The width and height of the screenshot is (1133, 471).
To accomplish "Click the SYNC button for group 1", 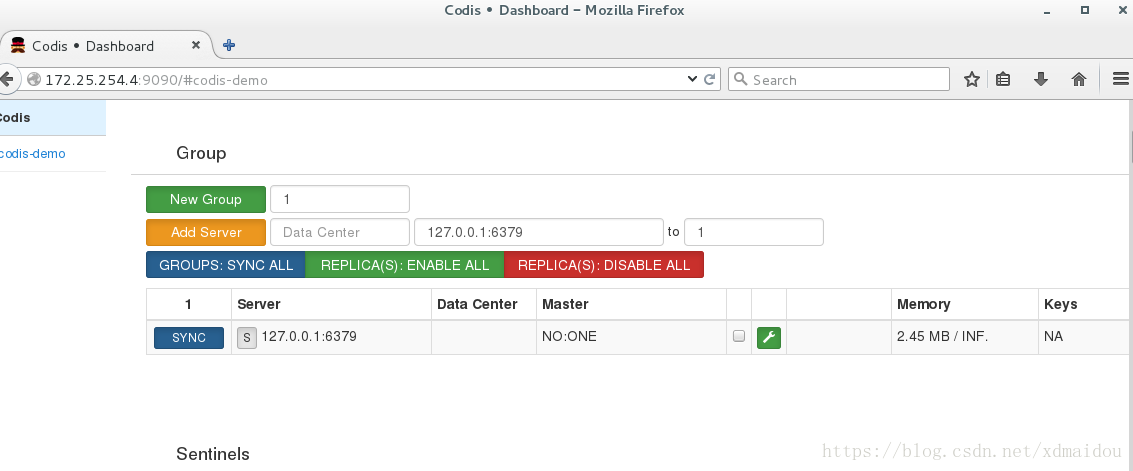I will (x=189, y=337).
